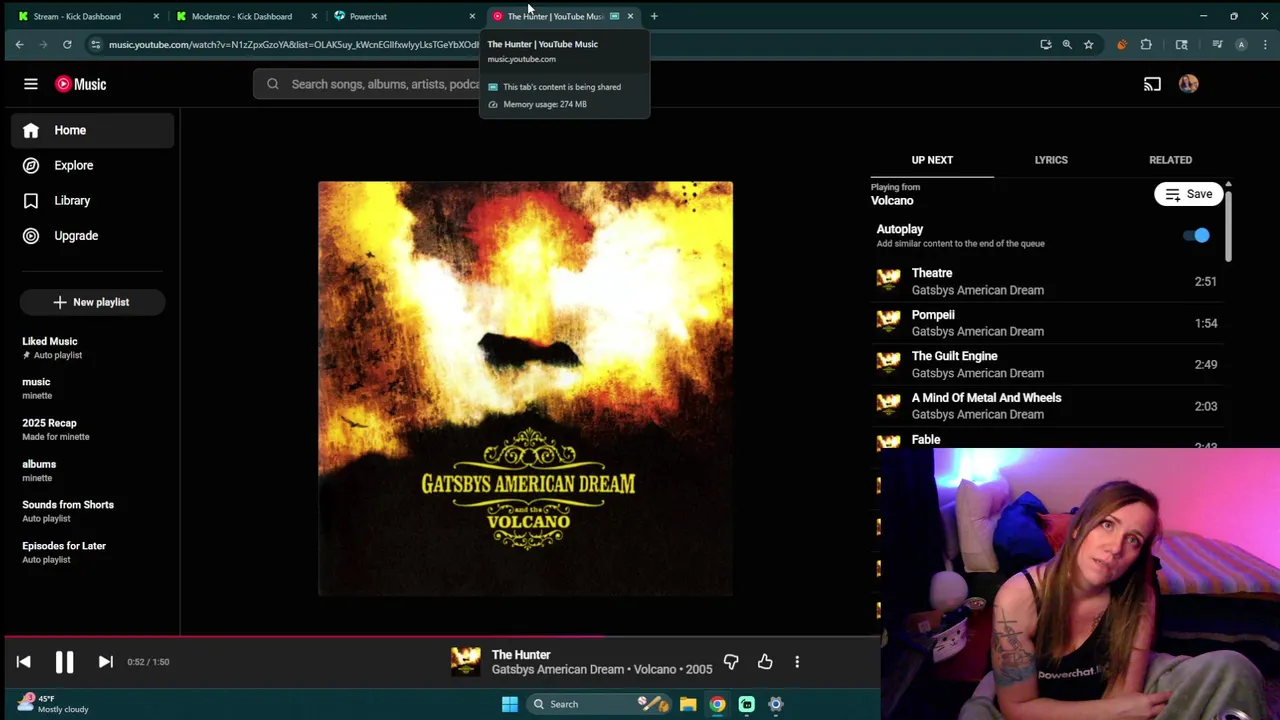Go to Home in sidebar
The image size is (1280, 720).
[x=92, y=130]
